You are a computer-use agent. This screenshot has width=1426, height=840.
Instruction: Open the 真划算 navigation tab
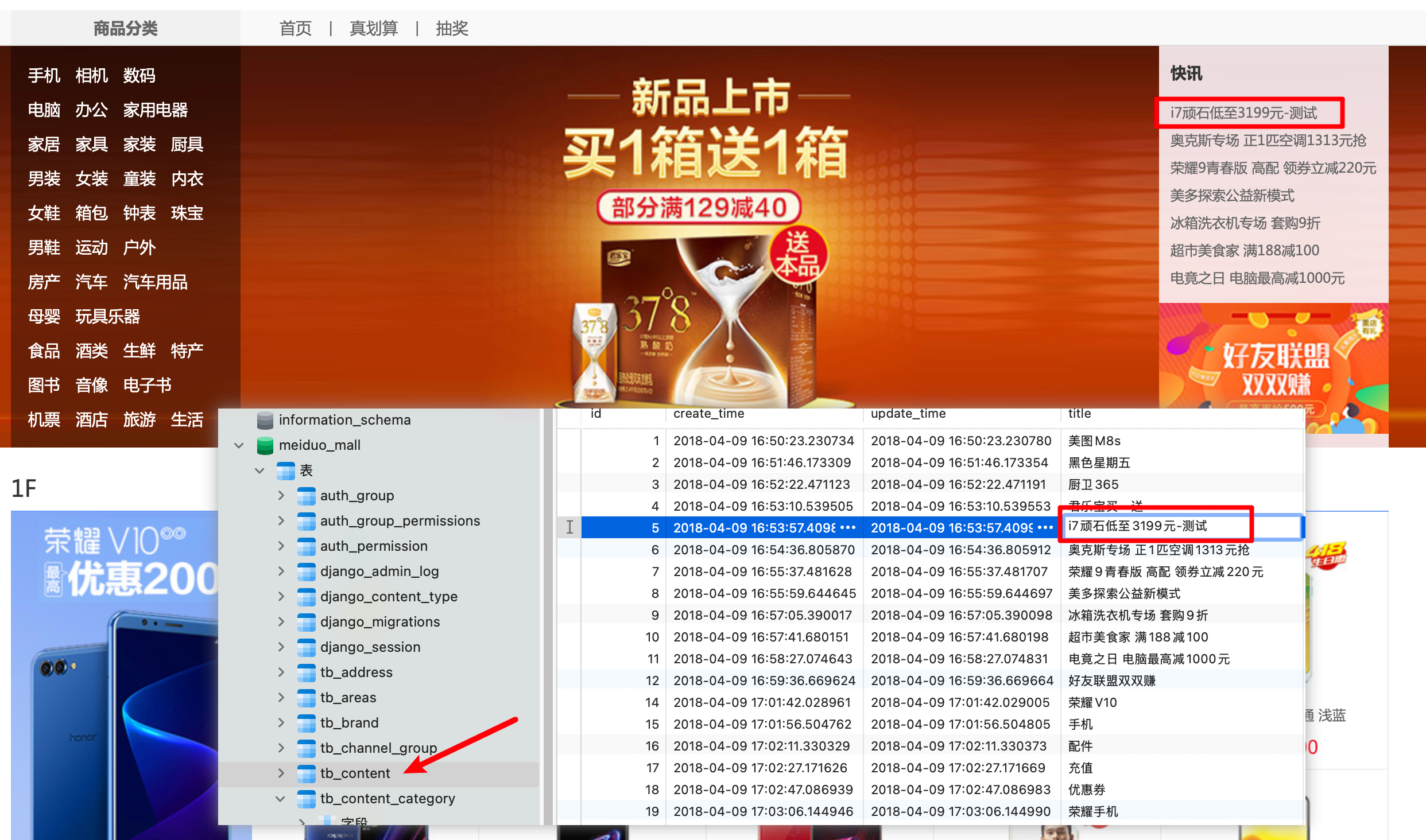(x=374, y=28)
